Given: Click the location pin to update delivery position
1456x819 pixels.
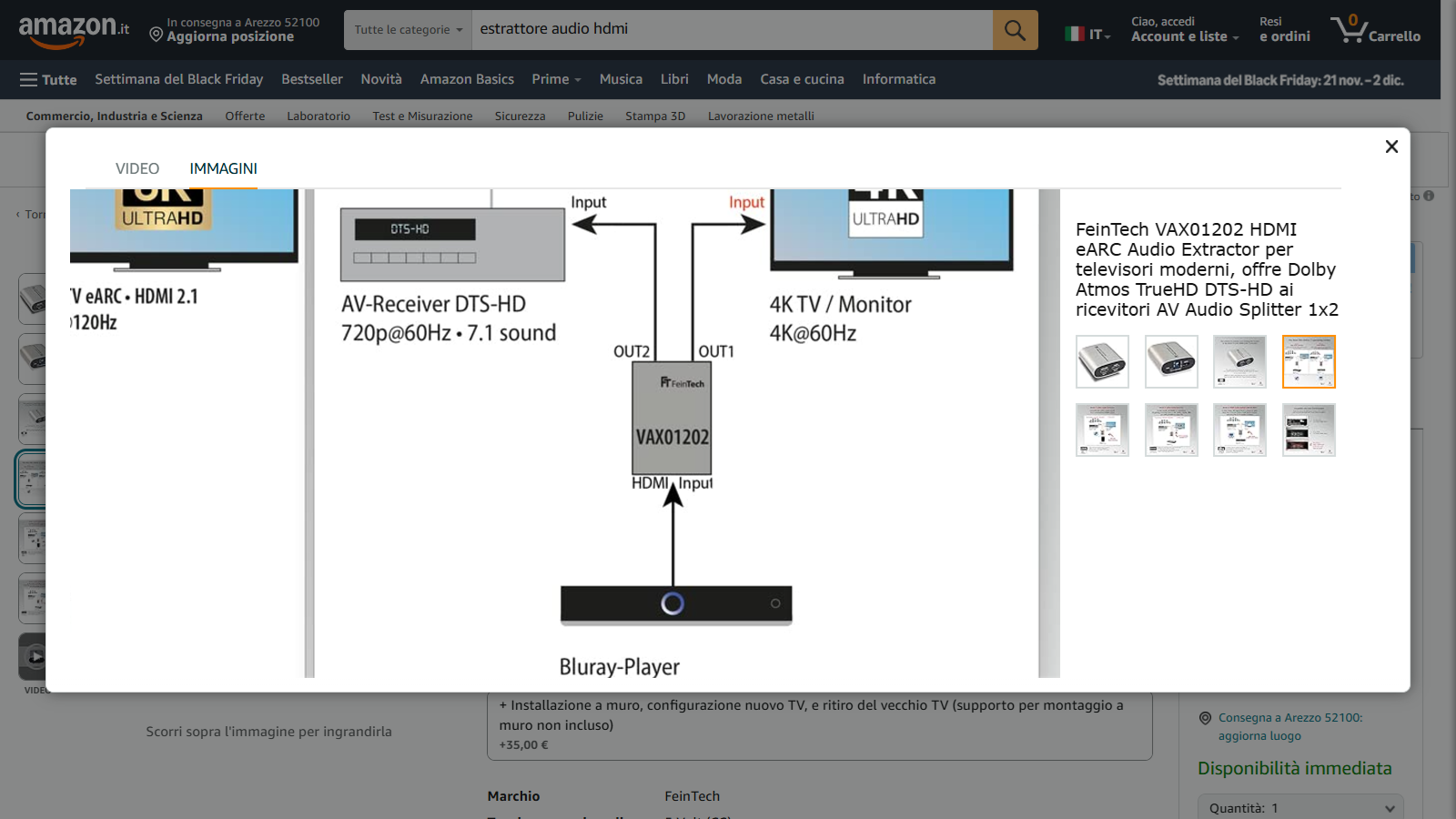Looking at the screenshot, I should 156,35.
